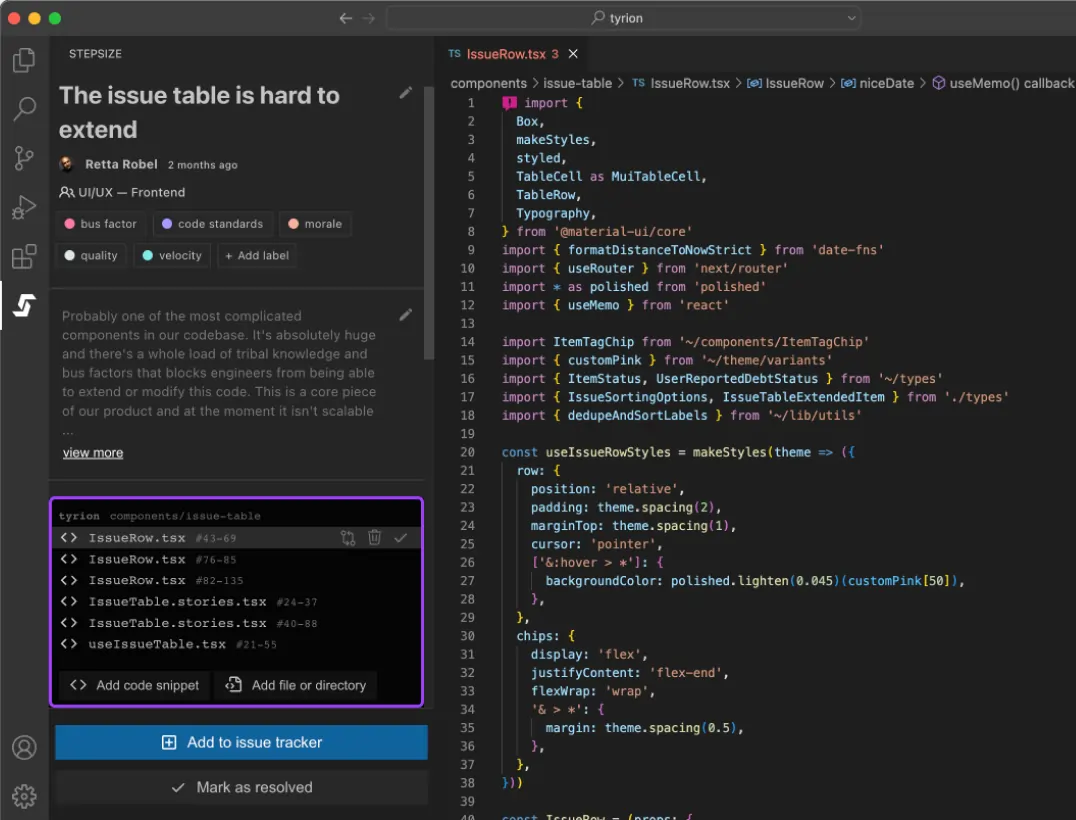This screenshot has height=820, width=1076.
Task: Open the Search view in activity bar
Action: (x=24, y=109)
